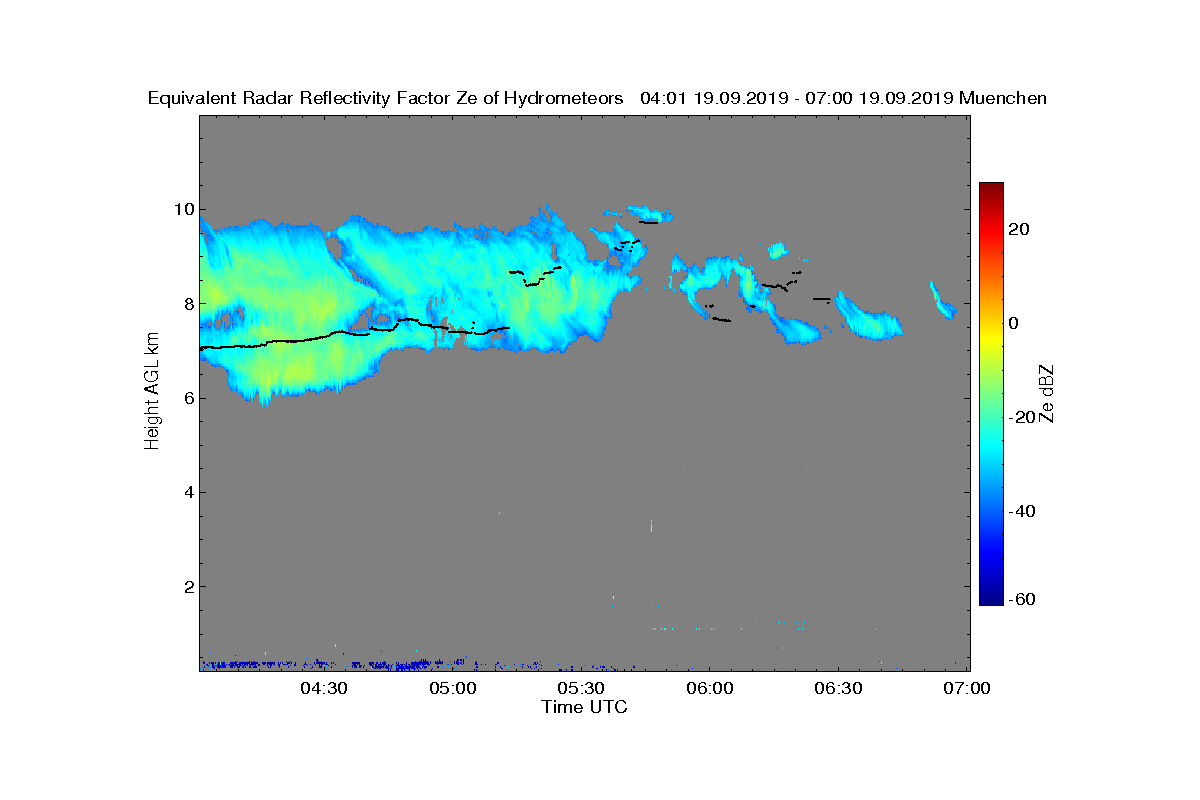The height and width of the screenshot is (800, 1200).
Task: Click the 07:00 time tick label
Action: click(x=967, y=689)
